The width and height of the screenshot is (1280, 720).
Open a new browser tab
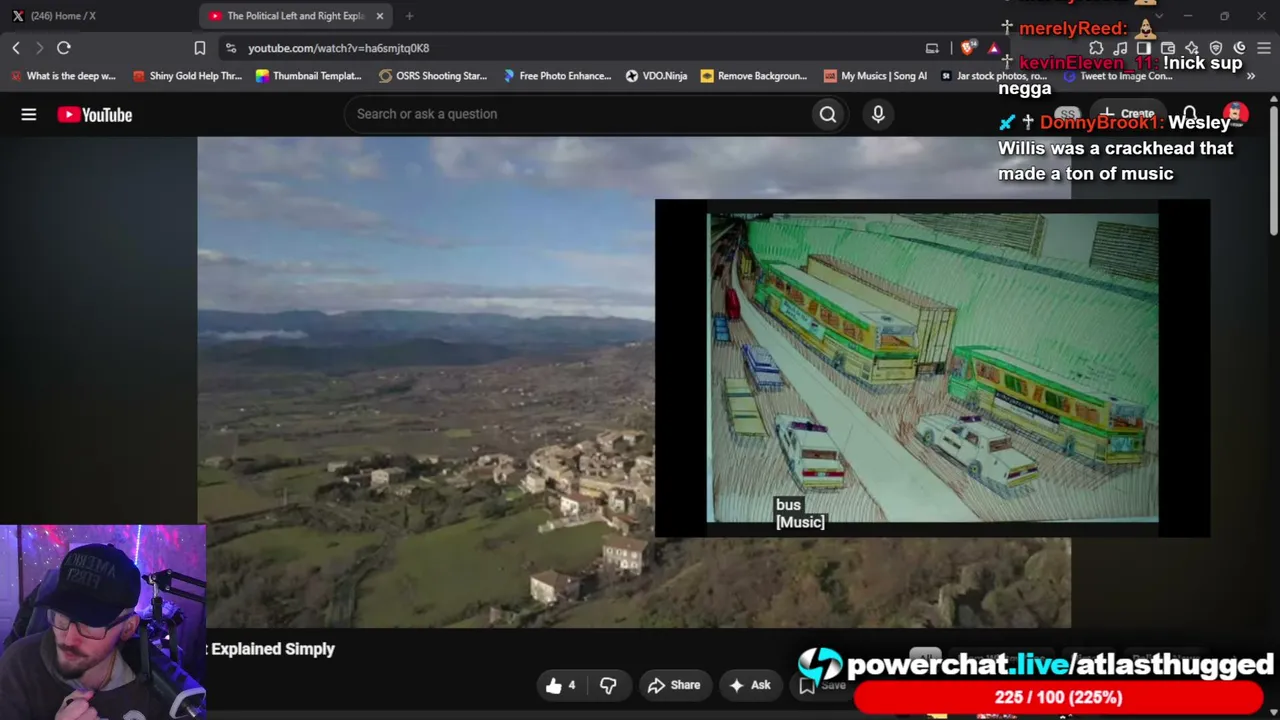(x=409, y=16)
